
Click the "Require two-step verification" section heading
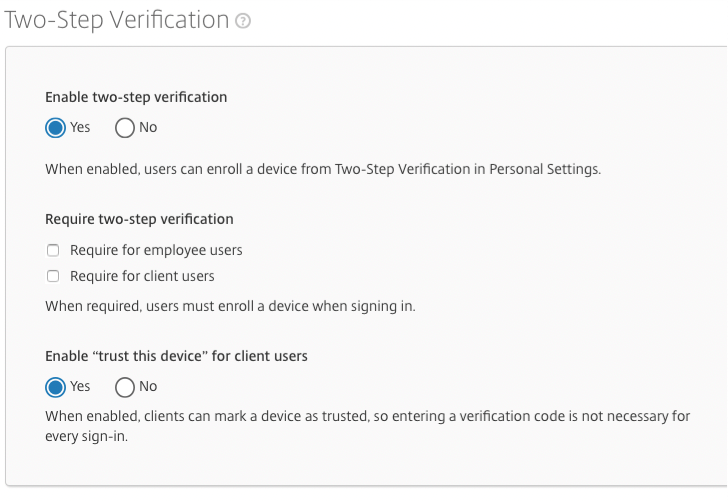pos(139,219)
